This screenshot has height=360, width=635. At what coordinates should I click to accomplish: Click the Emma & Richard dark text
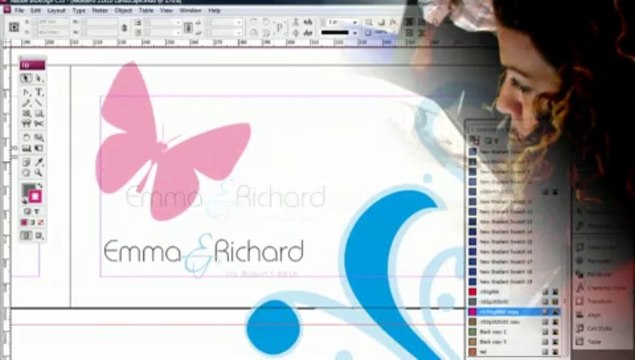(204, 252)
